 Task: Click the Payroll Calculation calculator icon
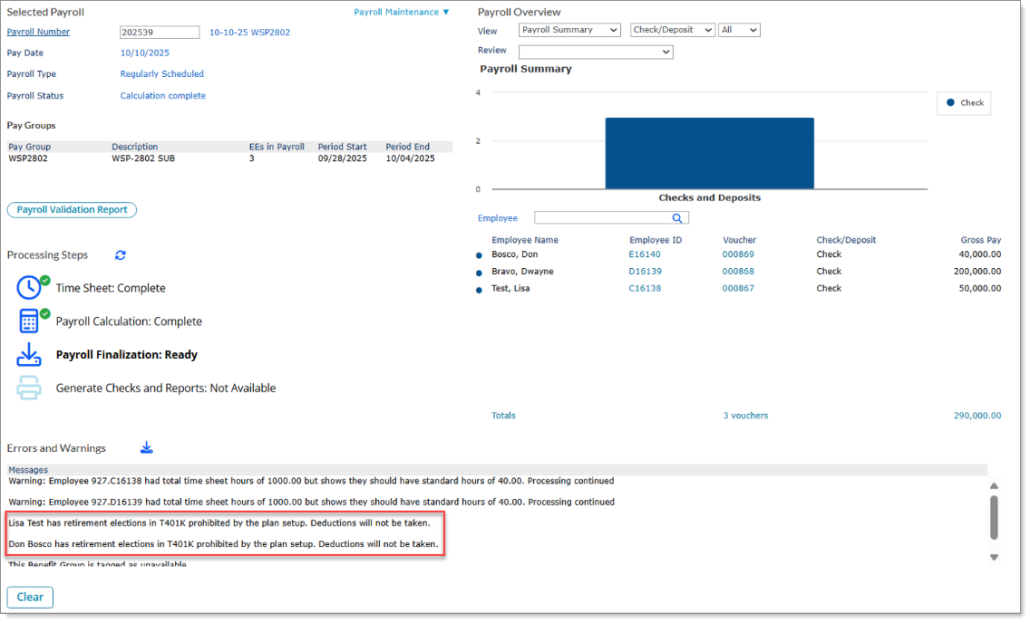30,321
